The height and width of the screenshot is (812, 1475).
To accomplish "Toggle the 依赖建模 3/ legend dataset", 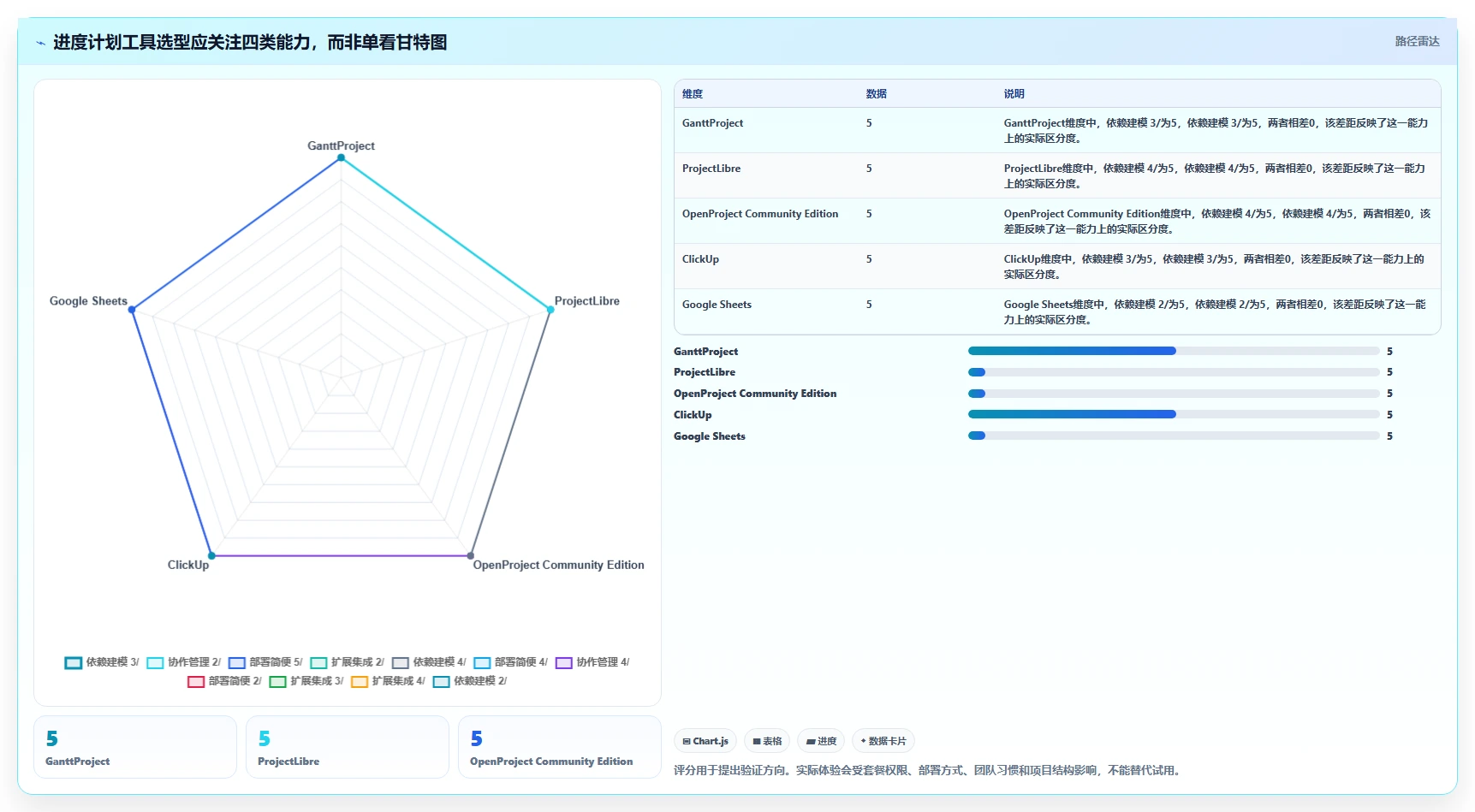I will click(102, 662).
